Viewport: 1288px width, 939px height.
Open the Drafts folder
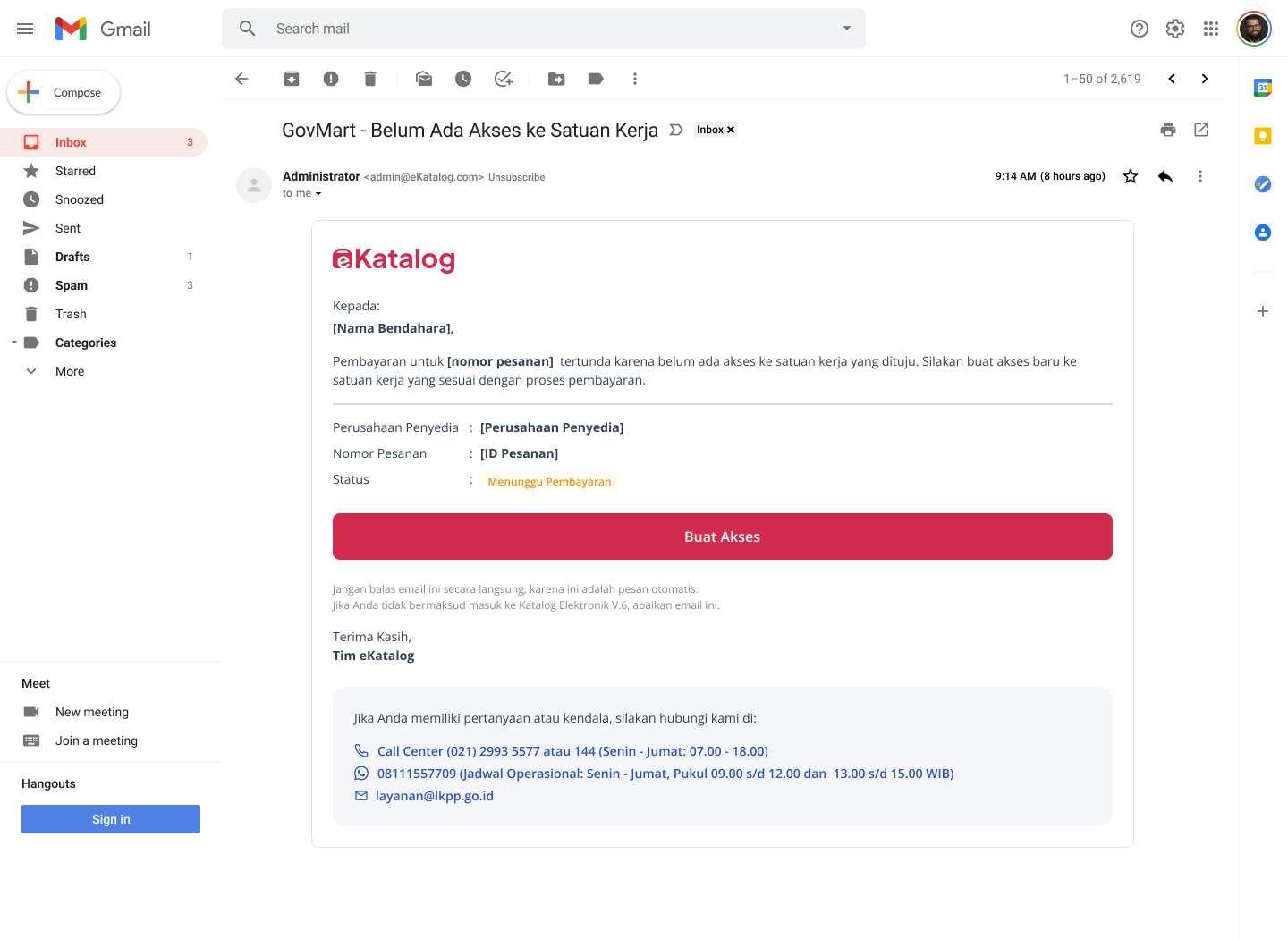(x=104, y=257)
